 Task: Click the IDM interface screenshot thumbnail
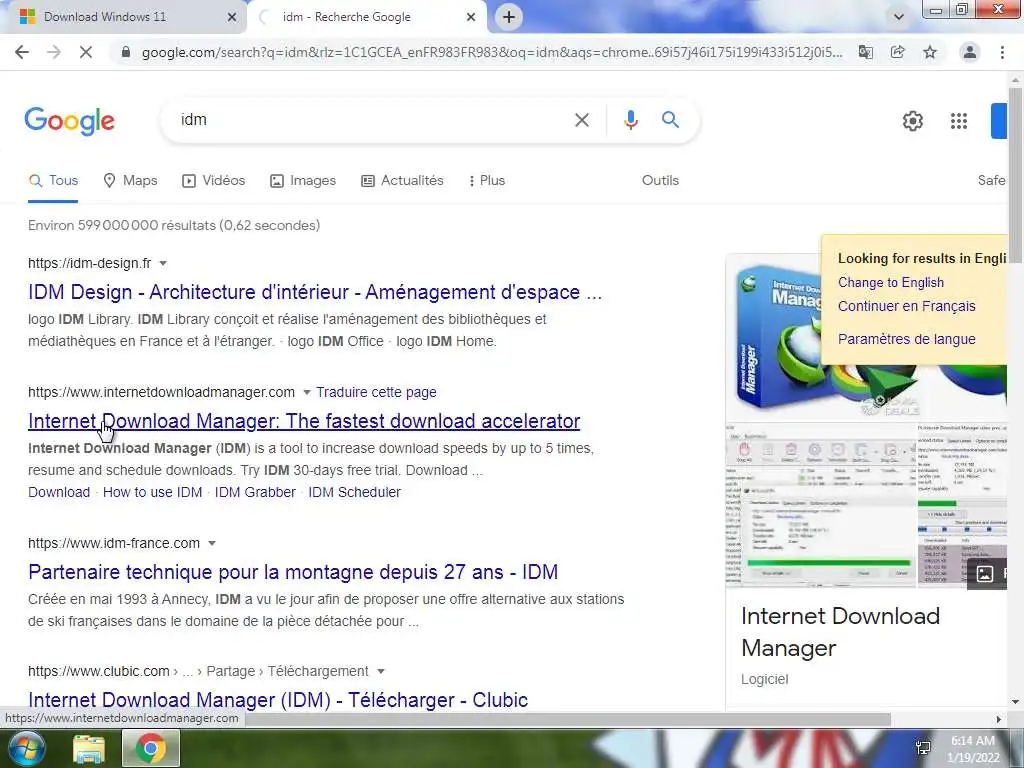click(x=821, y=505)
